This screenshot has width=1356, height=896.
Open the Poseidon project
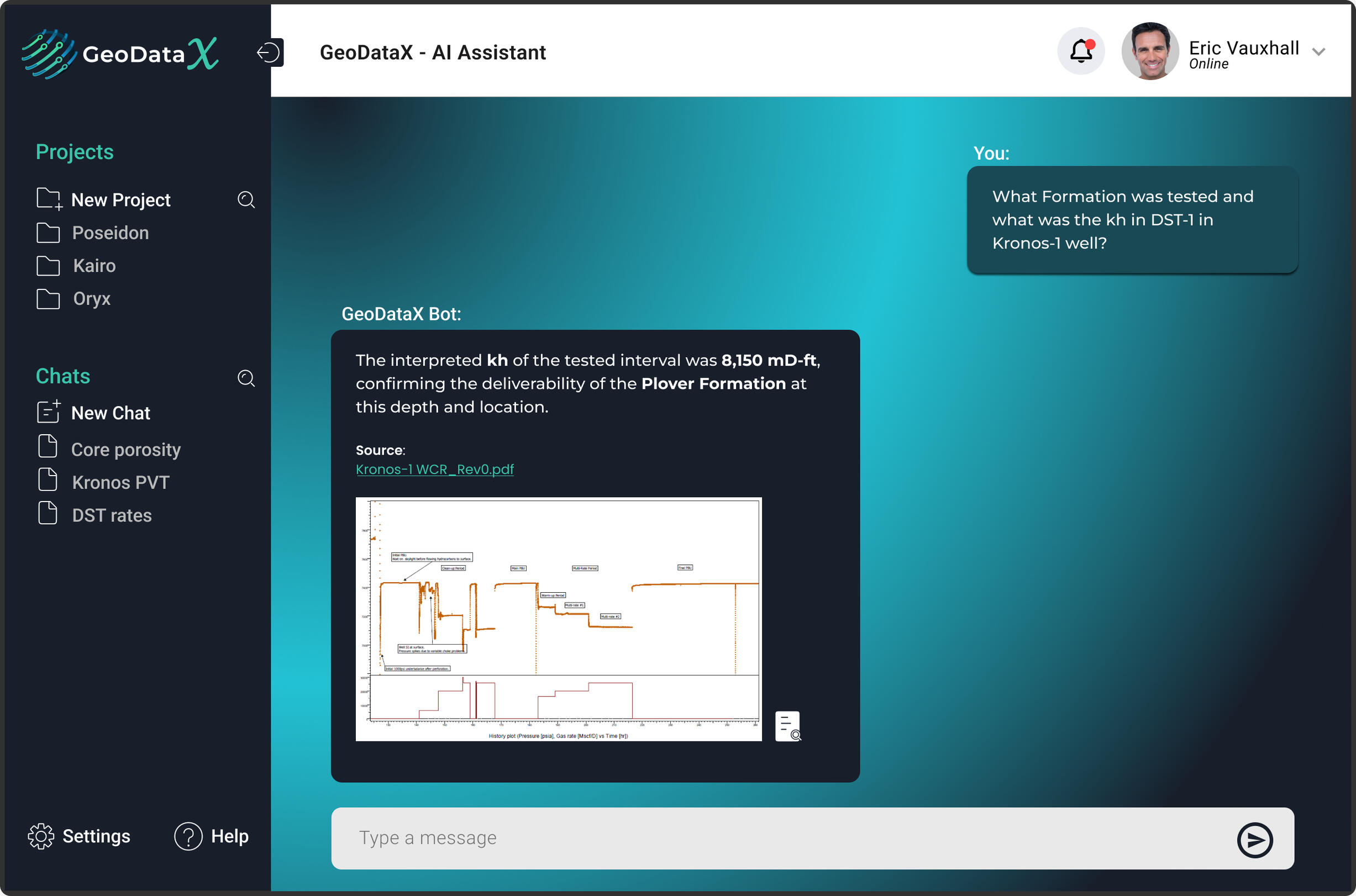click(x=110, y=233)
